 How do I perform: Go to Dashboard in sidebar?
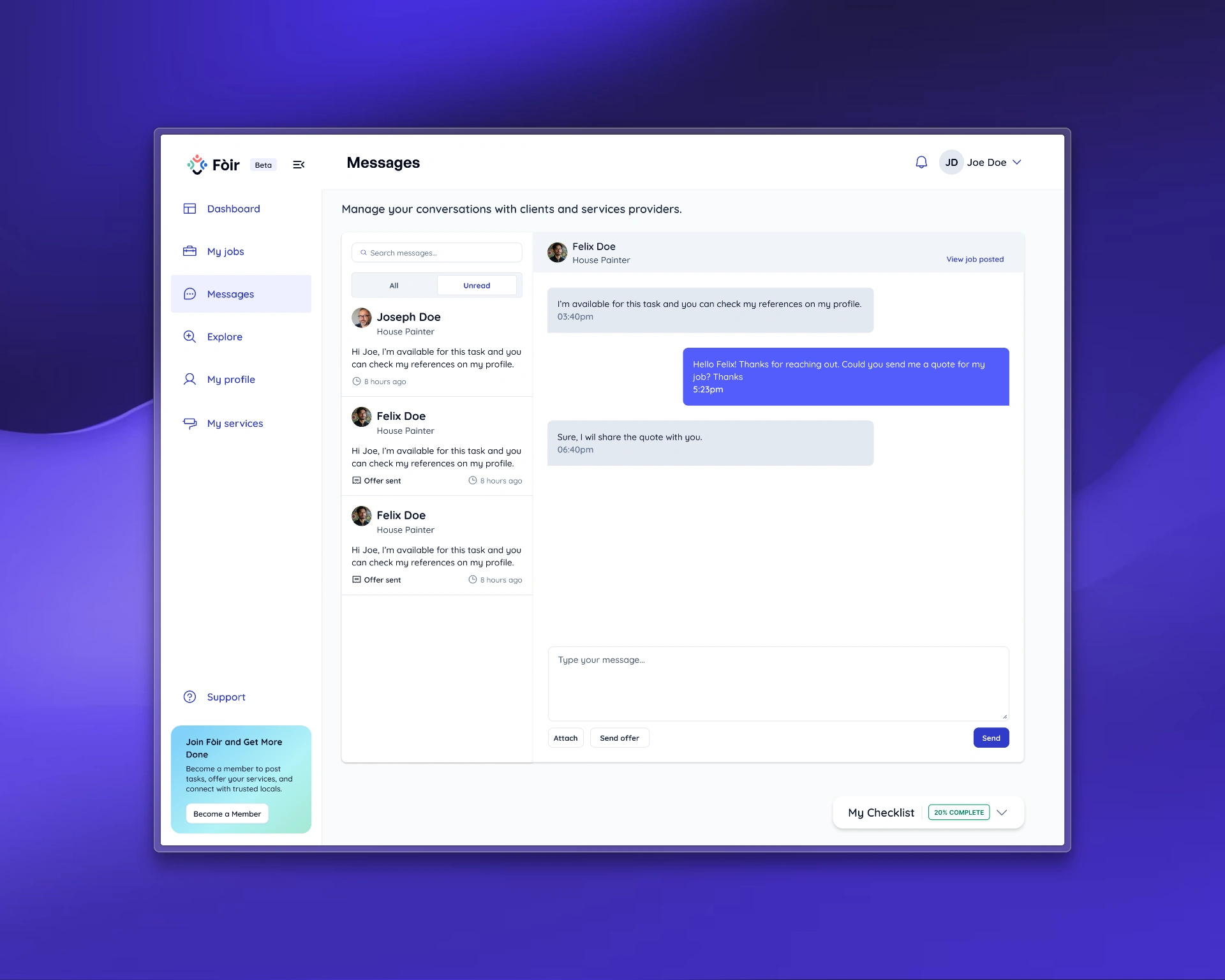(x=241, y=209)
